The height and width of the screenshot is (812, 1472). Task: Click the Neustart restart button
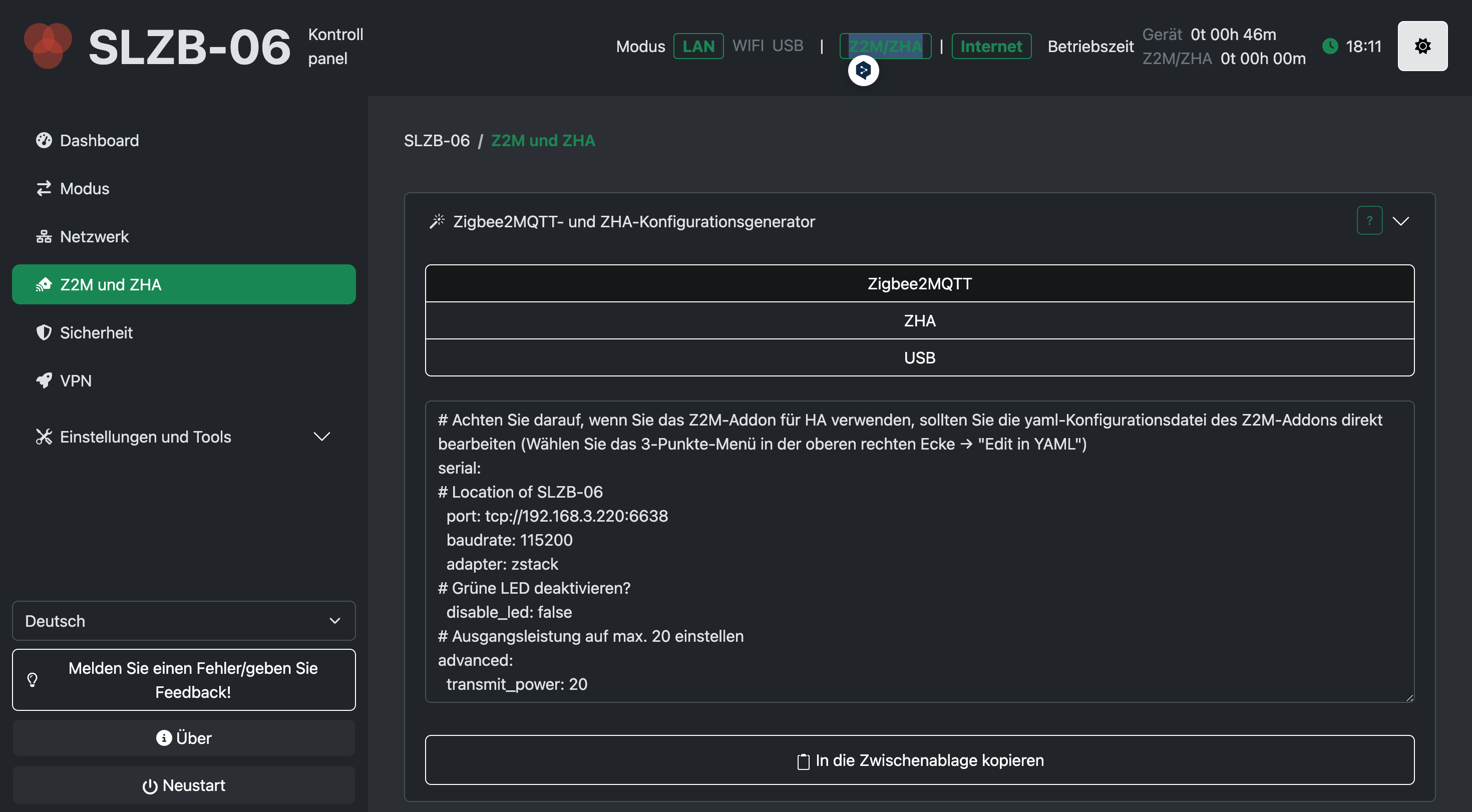point(184,785)
